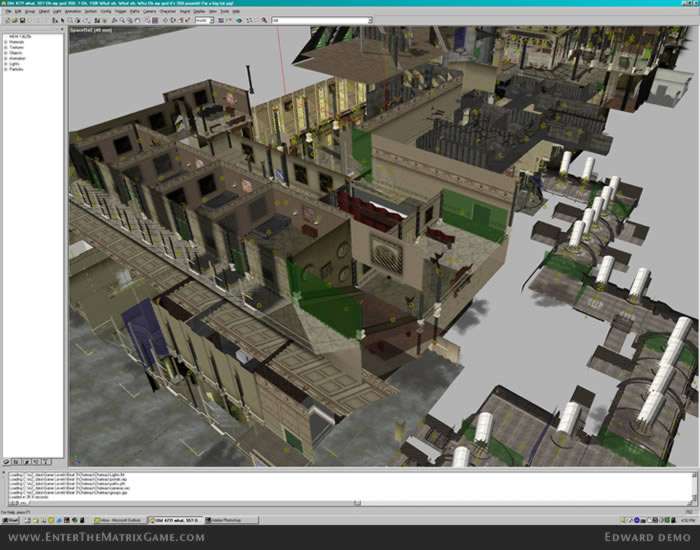Open the Help menu
700x550 pixels.
pyautogui.click(x=236, y=11)
